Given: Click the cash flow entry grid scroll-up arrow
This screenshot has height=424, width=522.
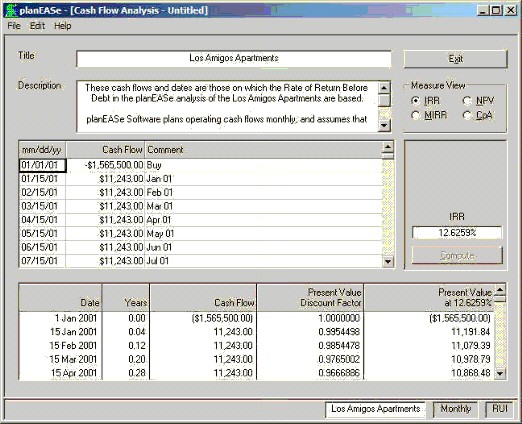Looking at the screenshot, I should coord(388,147).
